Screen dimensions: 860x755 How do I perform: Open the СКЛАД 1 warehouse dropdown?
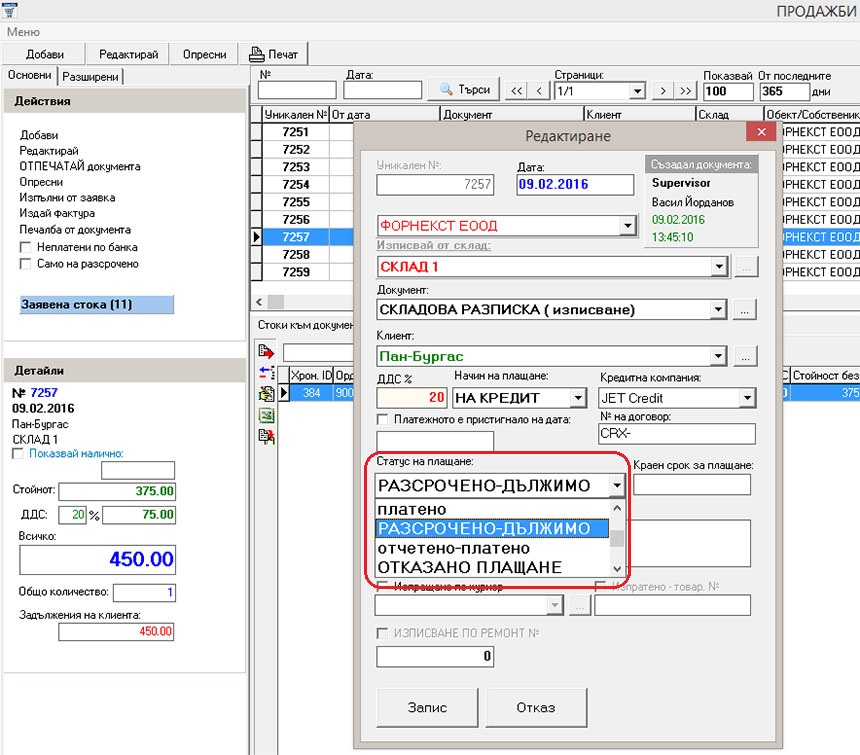point(719,266)
